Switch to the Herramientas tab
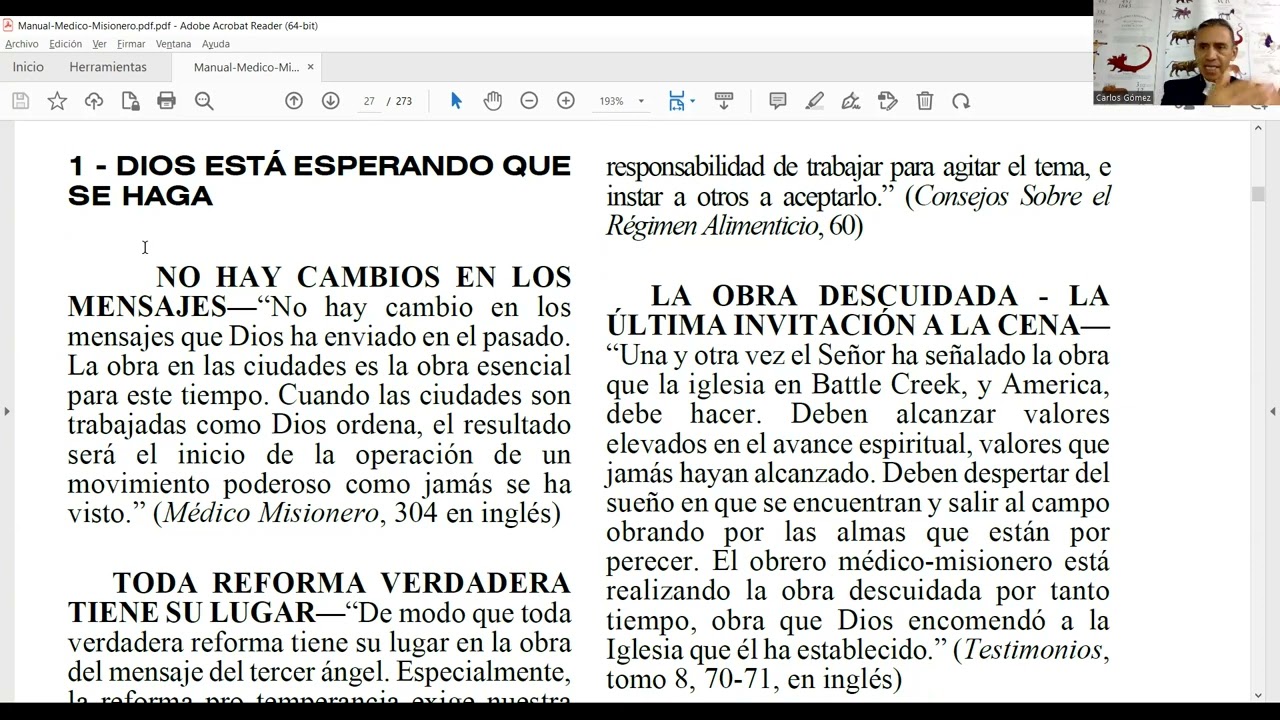The width and height of the screenshot is (1280, 720). [108, 67]
